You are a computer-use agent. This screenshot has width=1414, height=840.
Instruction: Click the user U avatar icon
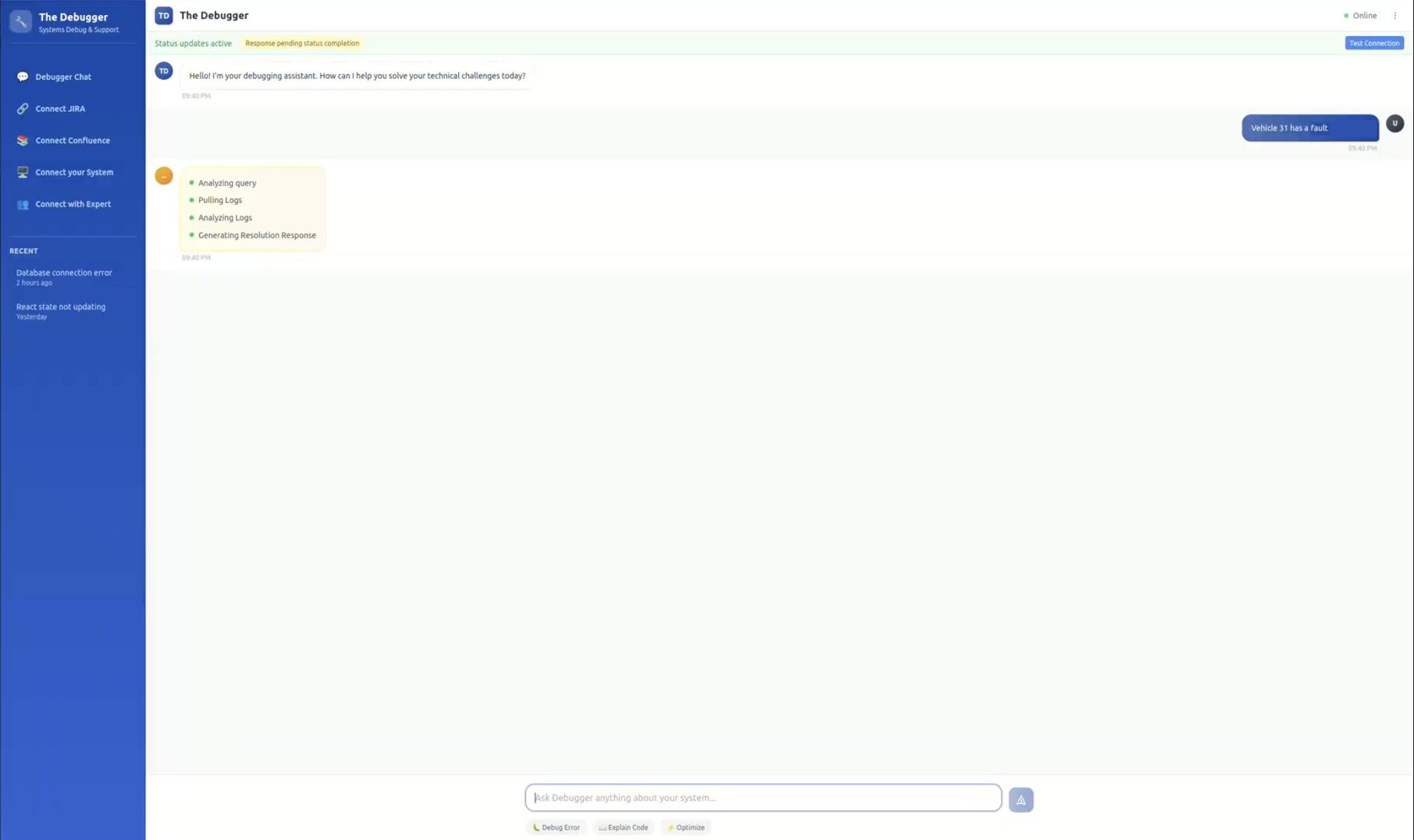coord(1395,123)
